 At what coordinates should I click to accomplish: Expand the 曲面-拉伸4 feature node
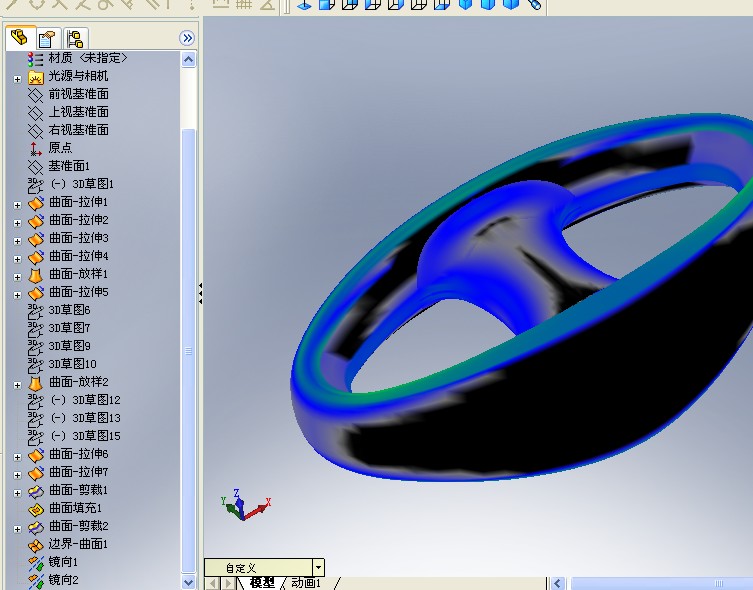tap(17, 259)
